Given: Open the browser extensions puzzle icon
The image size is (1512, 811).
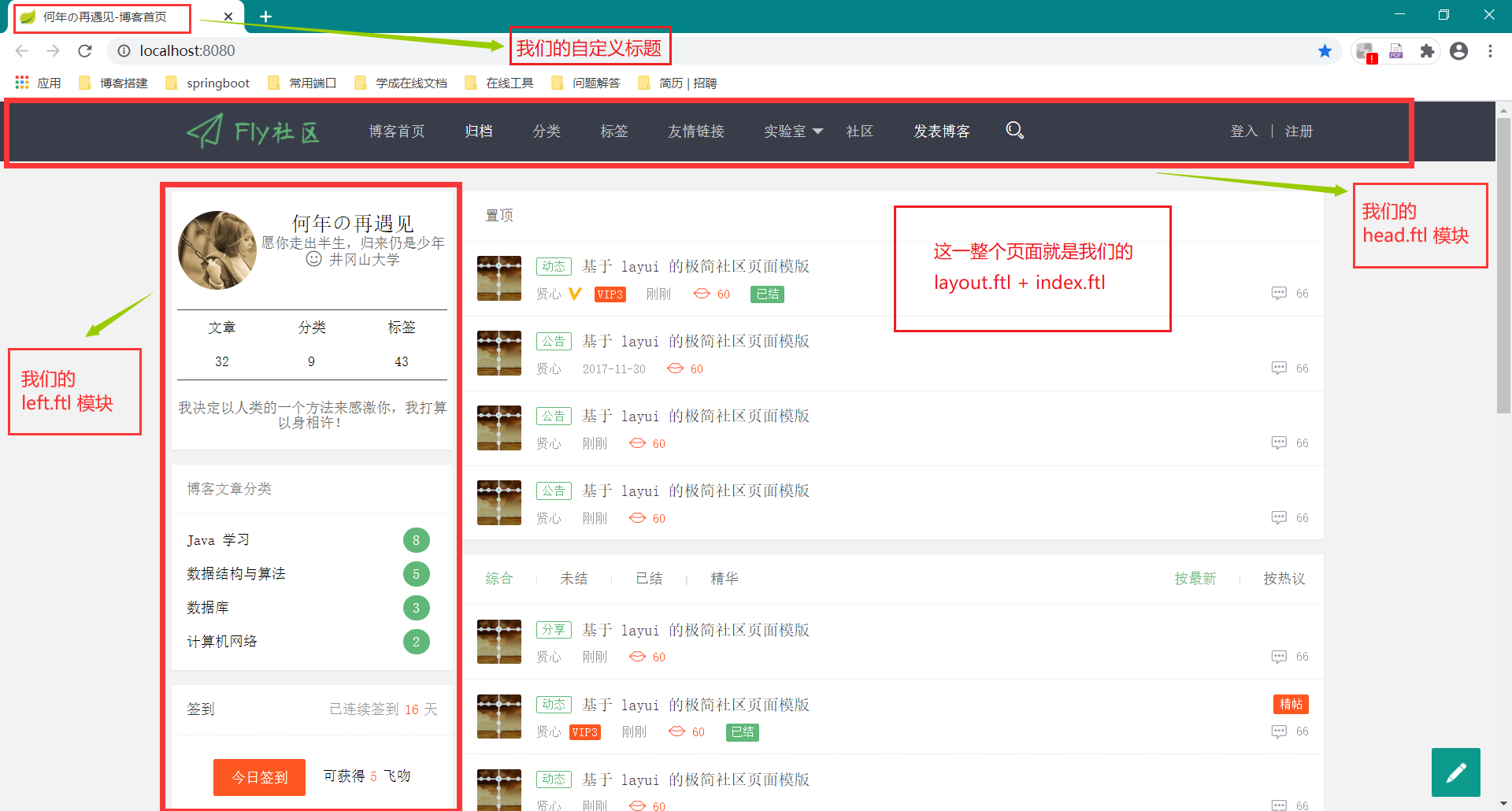Looking at the screenshot, I should 1427,51.
